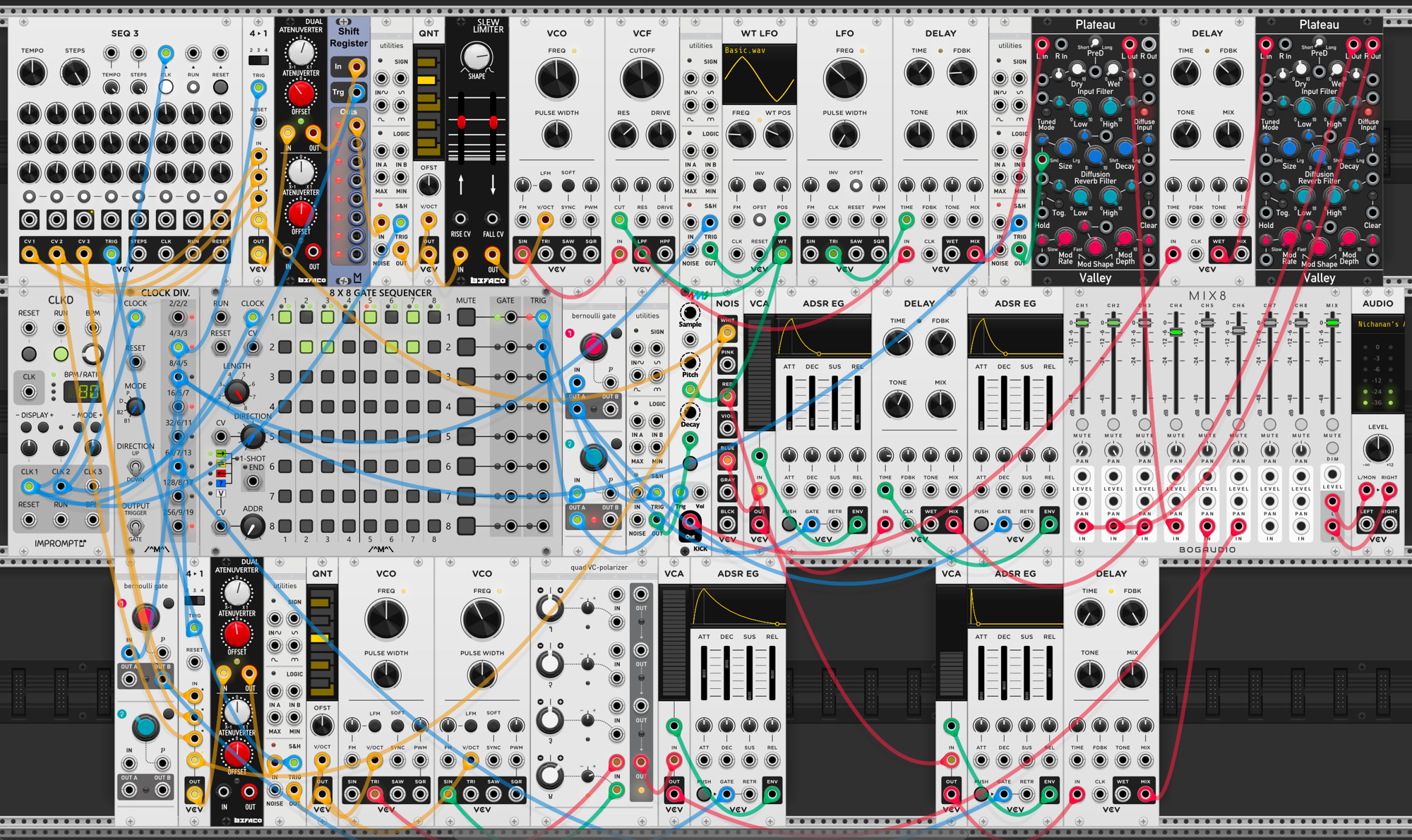Click the SEQ 3 RESET button
1412x840 pixels.
[x=221, y=87]
